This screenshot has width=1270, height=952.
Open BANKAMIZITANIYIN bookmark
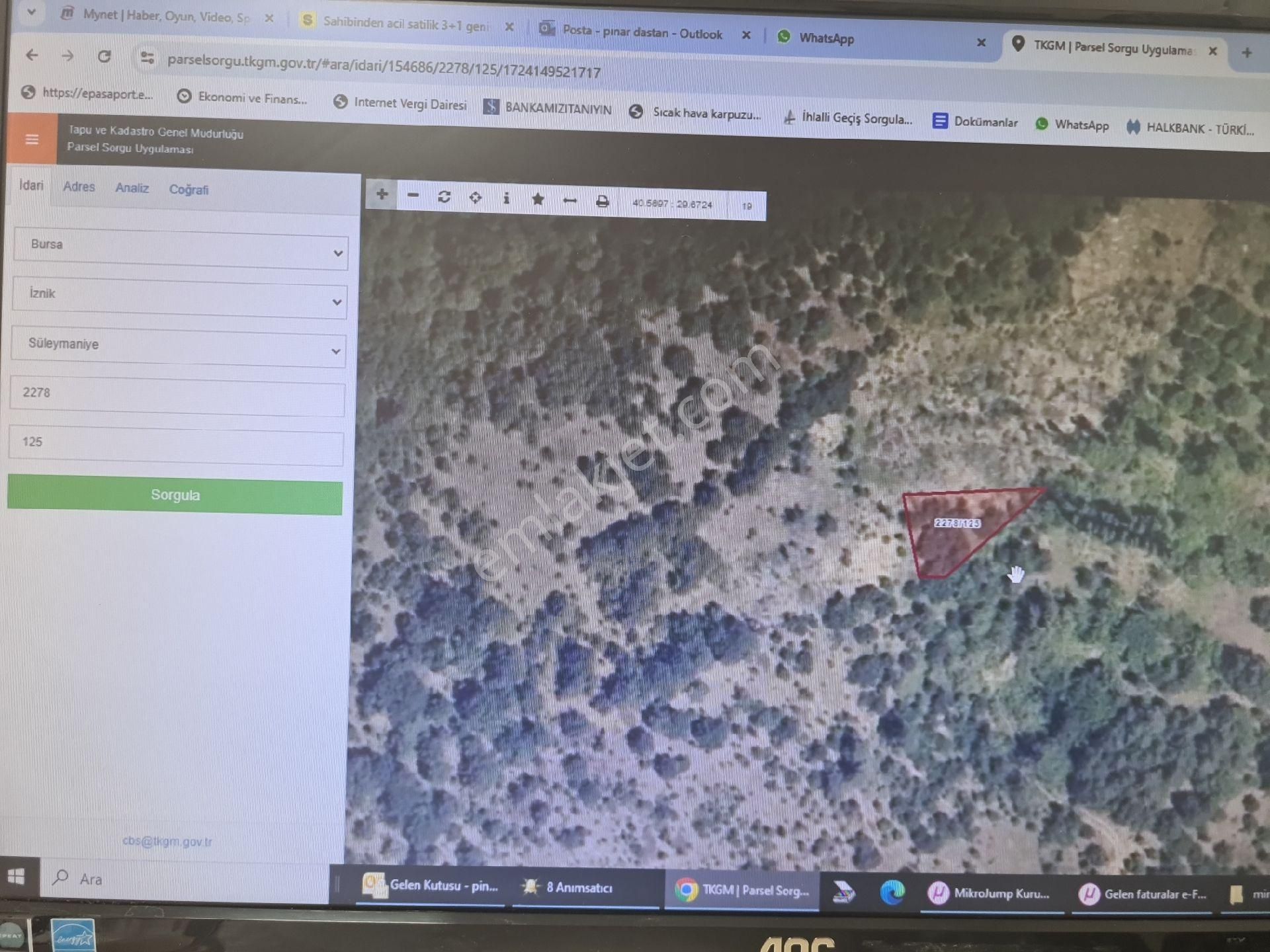pos(548,108)
